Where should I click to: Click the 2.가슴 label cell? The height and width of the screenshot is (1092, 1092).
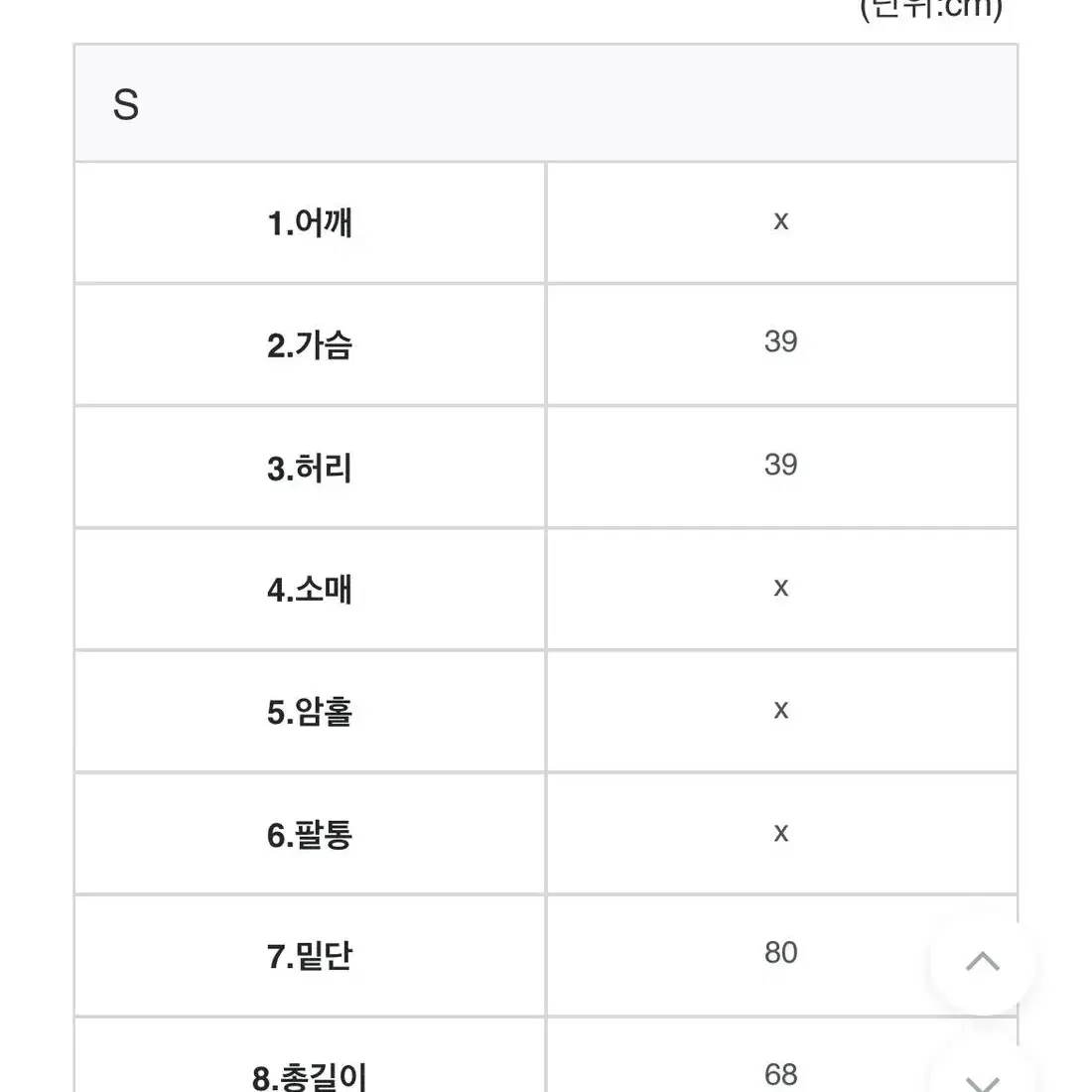[310, 345]
